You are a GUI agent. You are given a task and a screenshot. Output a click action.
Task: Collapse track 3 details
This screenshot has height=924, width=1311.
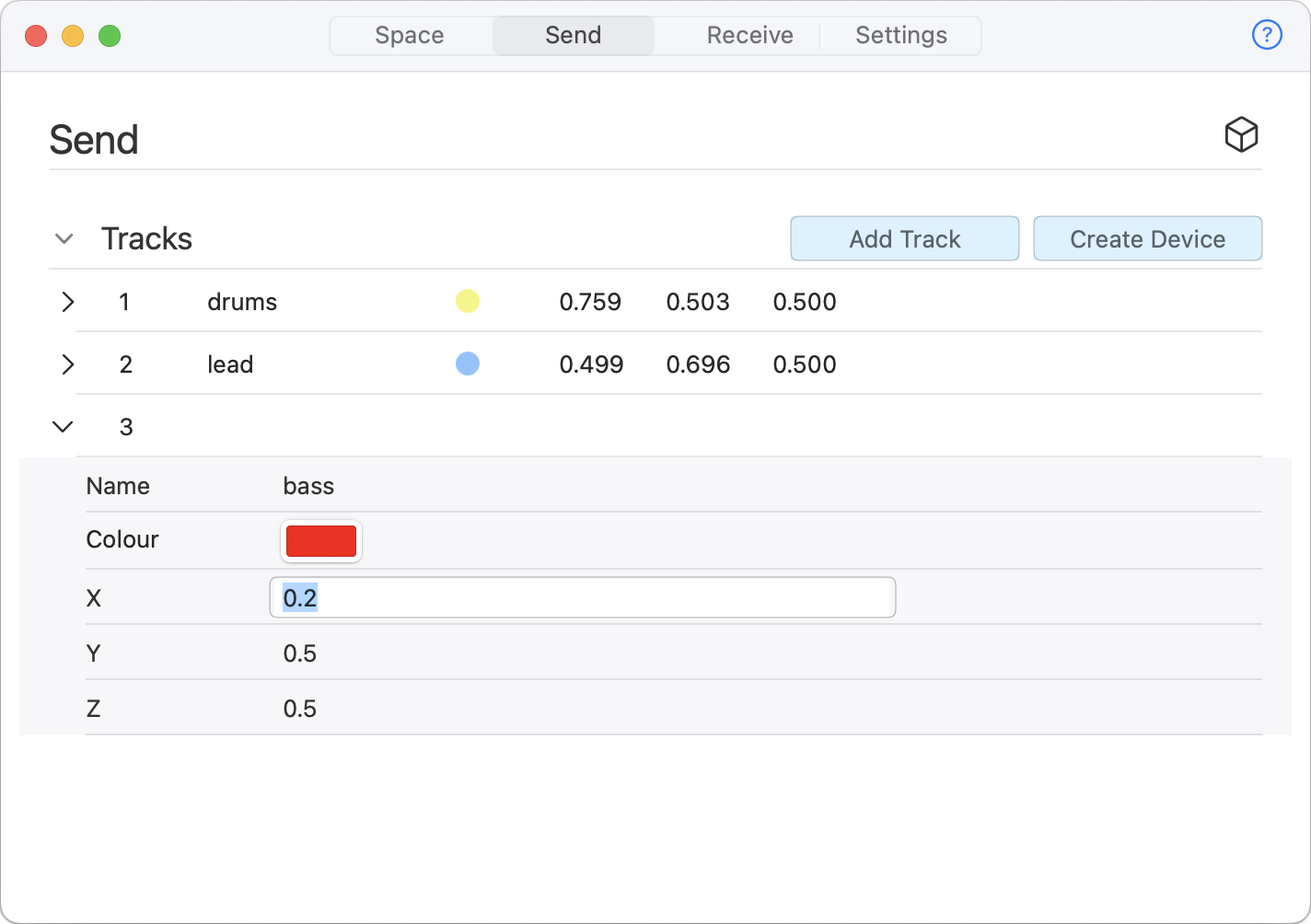point(63,427)
